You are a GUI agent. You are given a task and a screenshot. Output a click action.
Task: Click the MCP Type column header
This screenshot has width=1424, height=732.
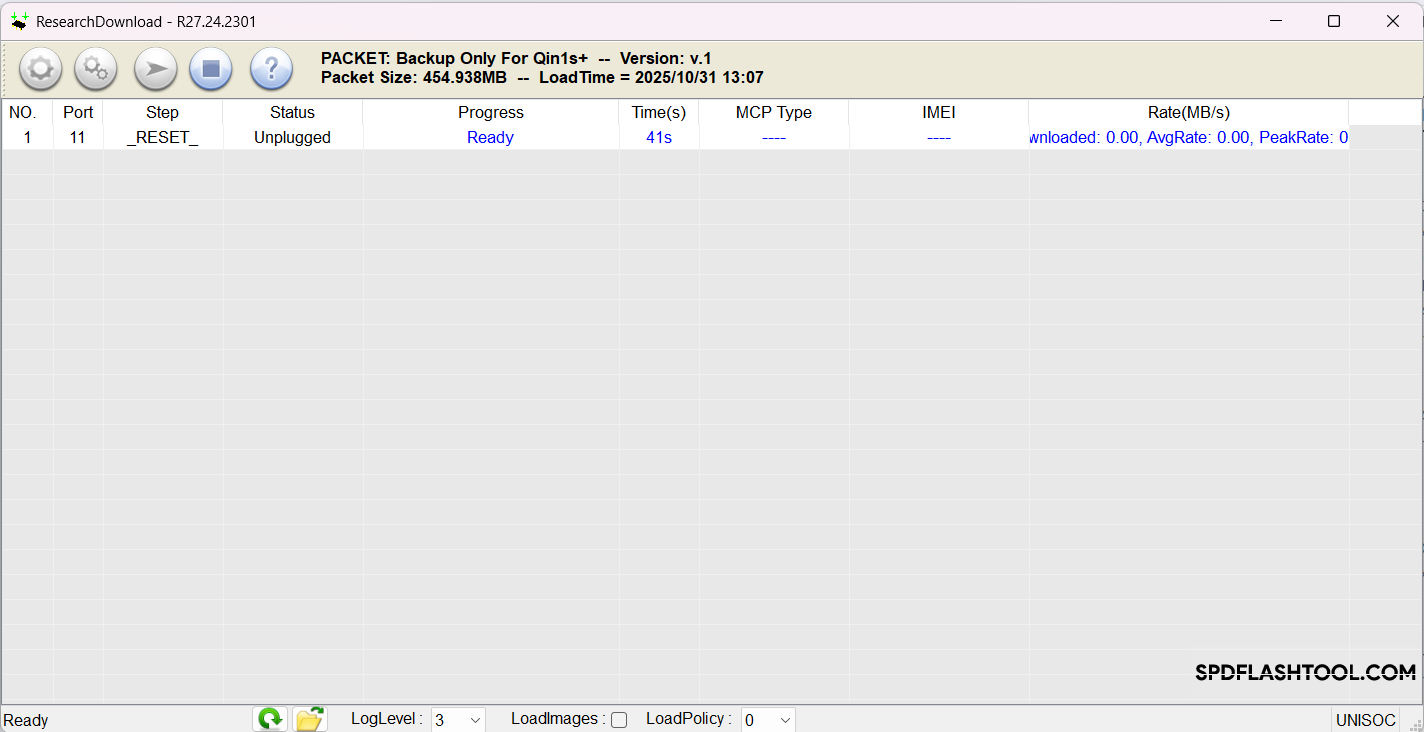coord(773,113)
